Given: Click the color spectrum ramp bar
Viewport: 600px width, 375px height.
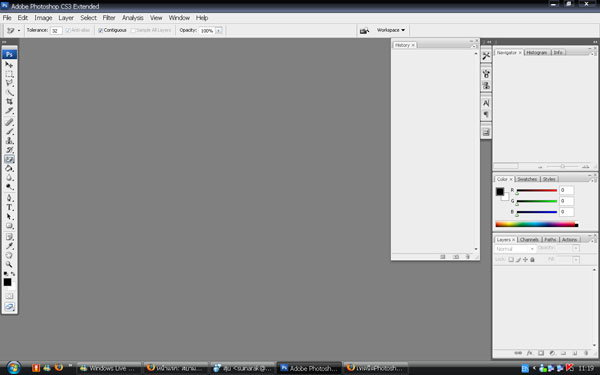Looking at the screenshot, I should pos(536,224).
